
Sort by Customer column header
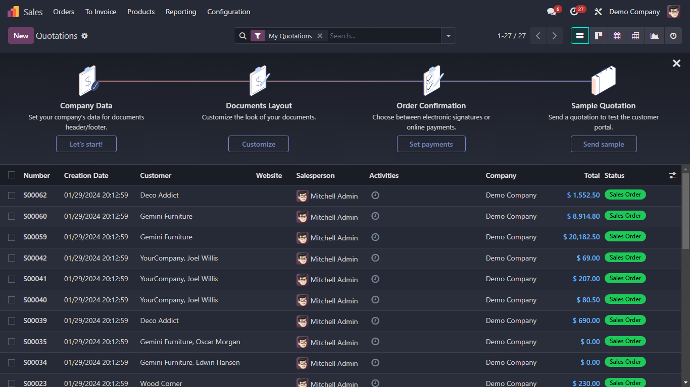pyautogui.click(x=155, y=175)
